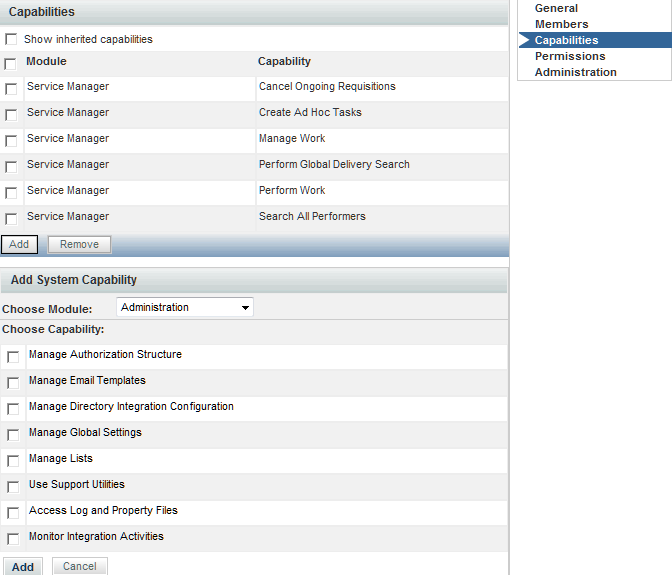Tick Manage Authorization Structure capability
The height and width of the screenshot is (575, 672).
click(x=13, y=357)
